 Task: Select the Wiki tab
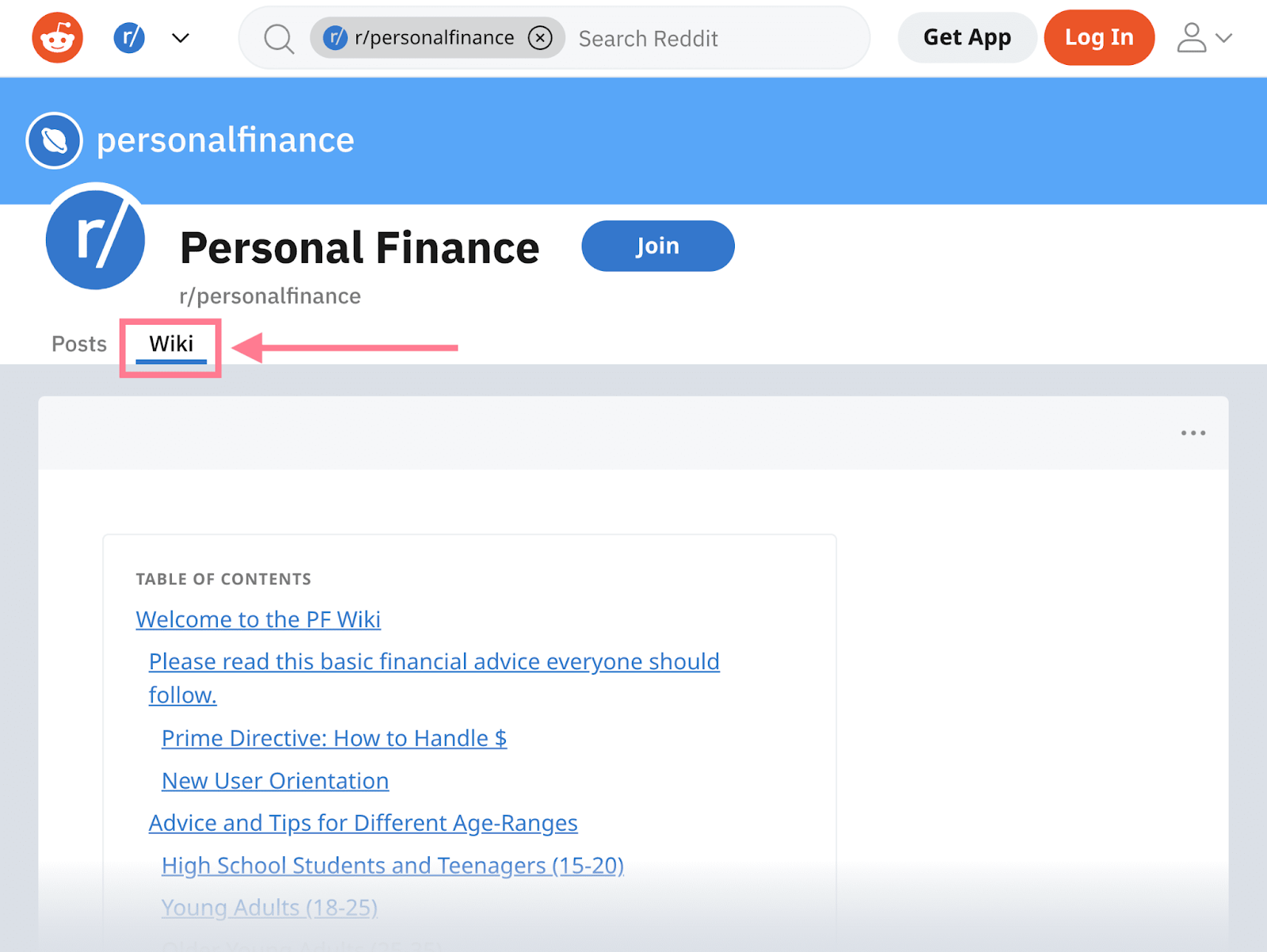171,344
